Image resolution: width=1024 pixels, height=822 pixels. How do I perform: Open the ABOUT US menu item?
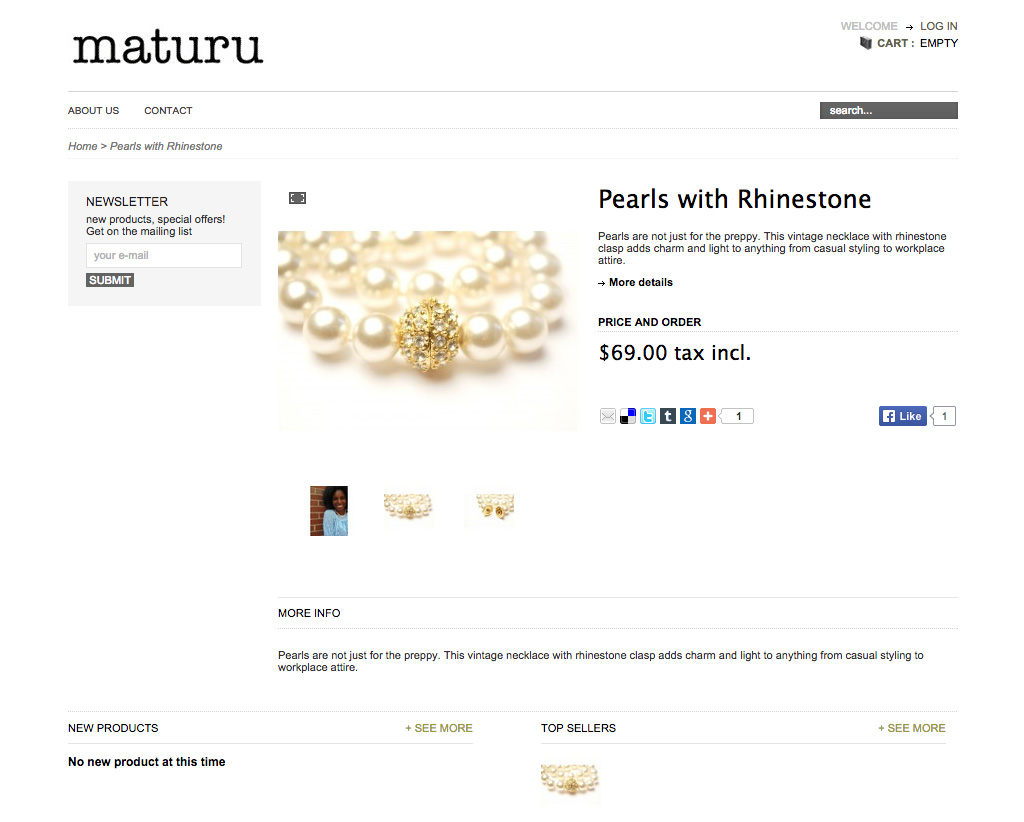93,111
